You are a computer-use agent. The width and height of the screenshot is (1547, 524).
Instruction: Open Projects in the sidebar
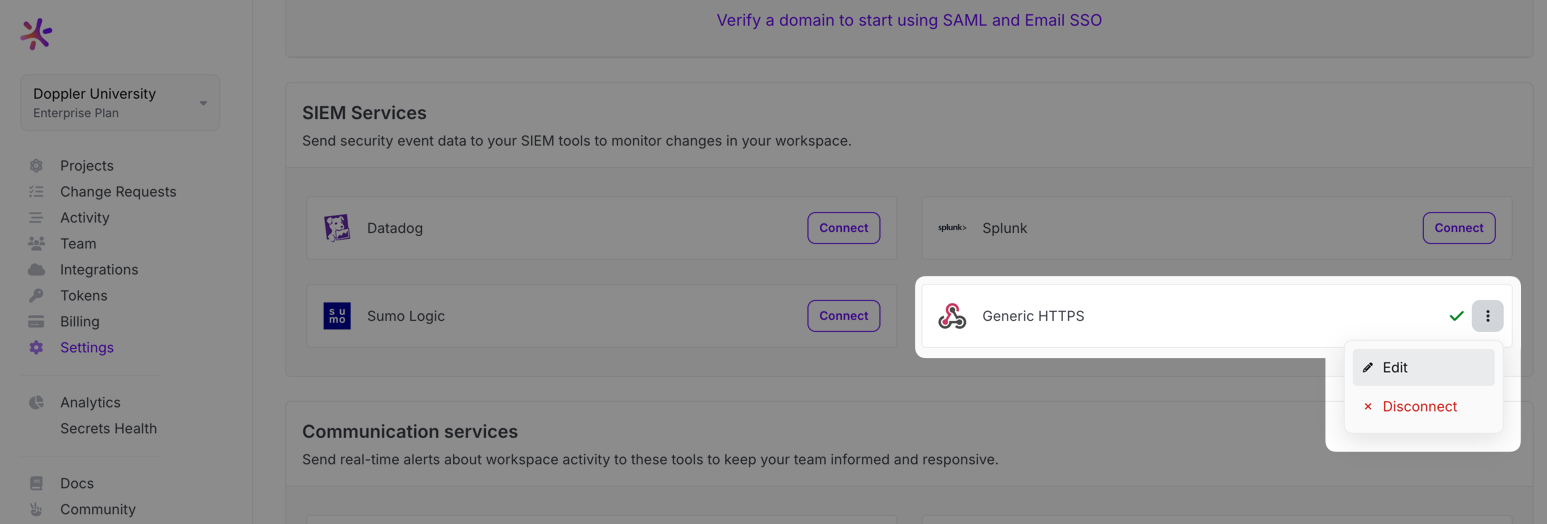pos(87,166)
